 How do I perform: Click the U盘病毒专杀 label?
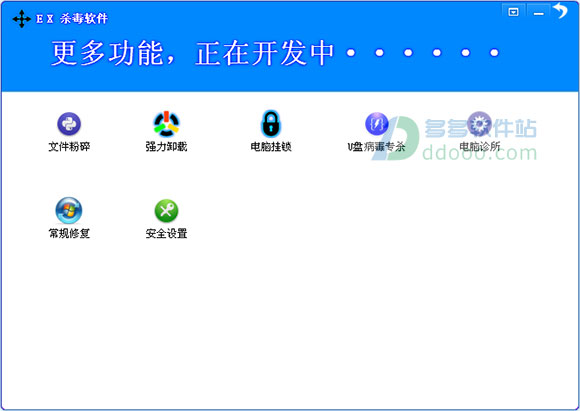pyautogui.click(x=377, y=146)
